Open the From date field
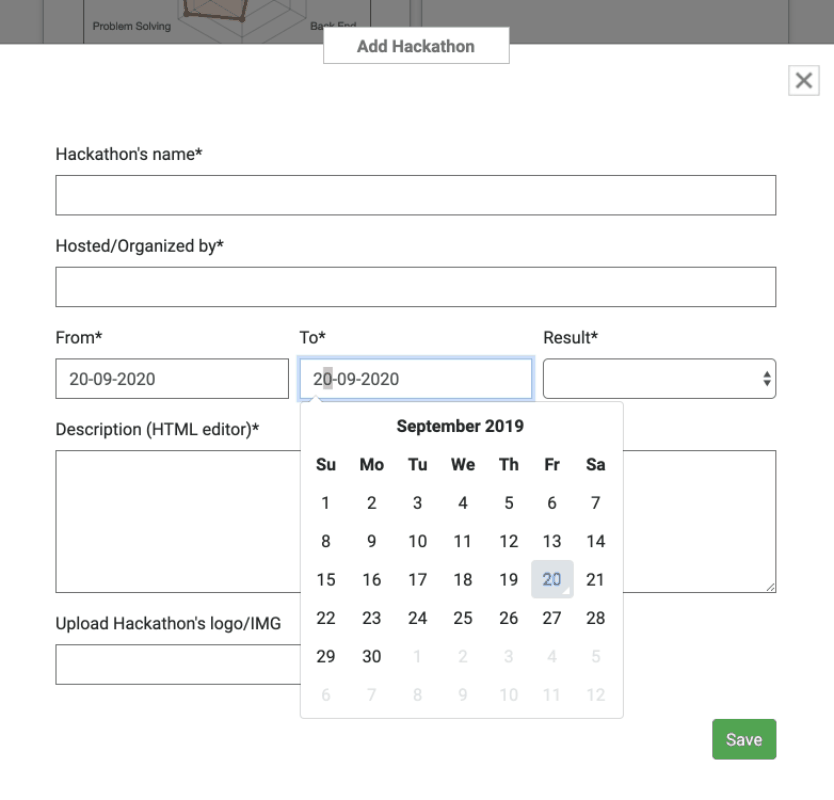834x800 pixels. [172, 379]
